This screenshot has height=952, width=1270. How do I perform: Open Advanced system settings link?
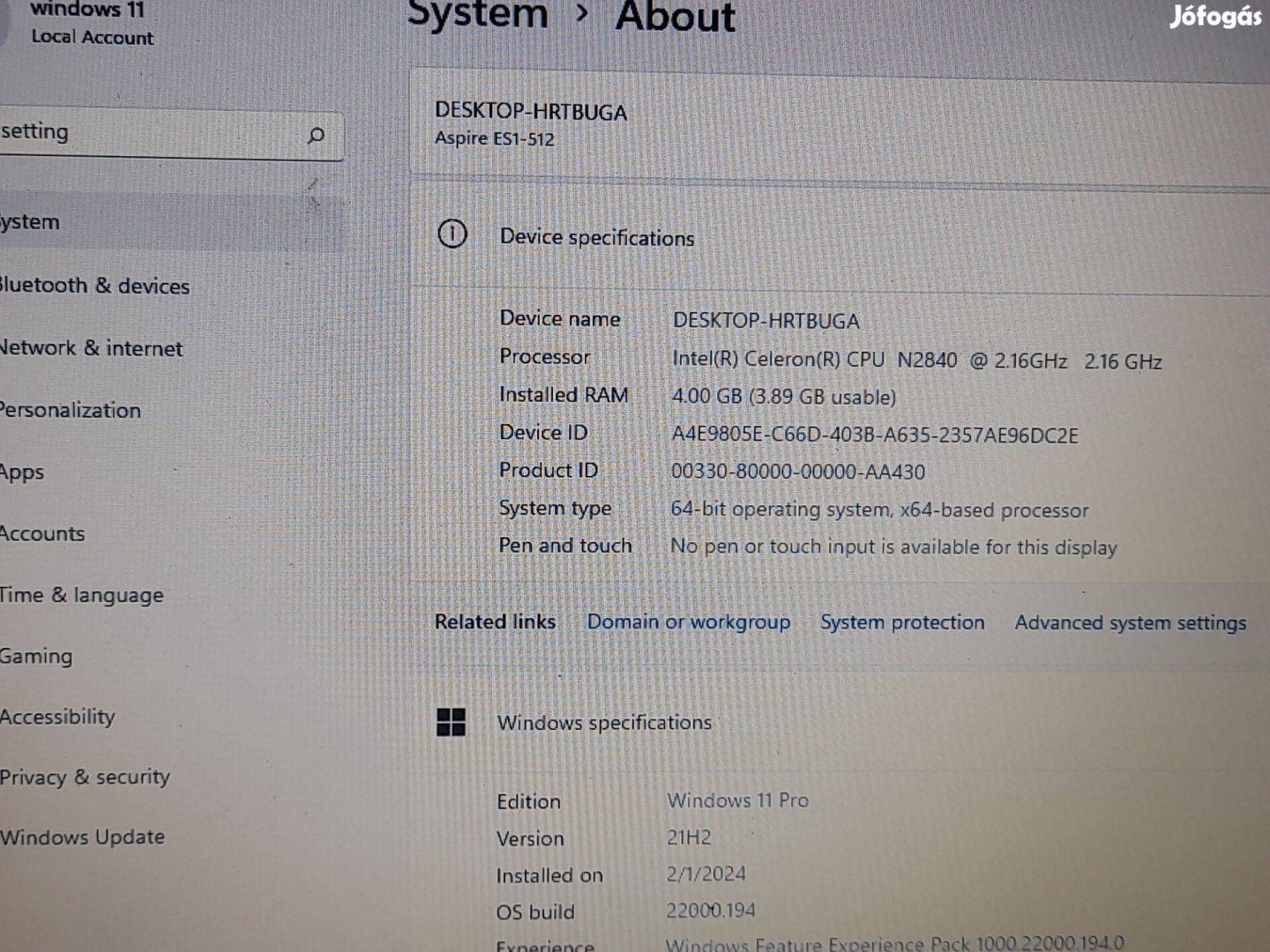tap(1131, 623)
